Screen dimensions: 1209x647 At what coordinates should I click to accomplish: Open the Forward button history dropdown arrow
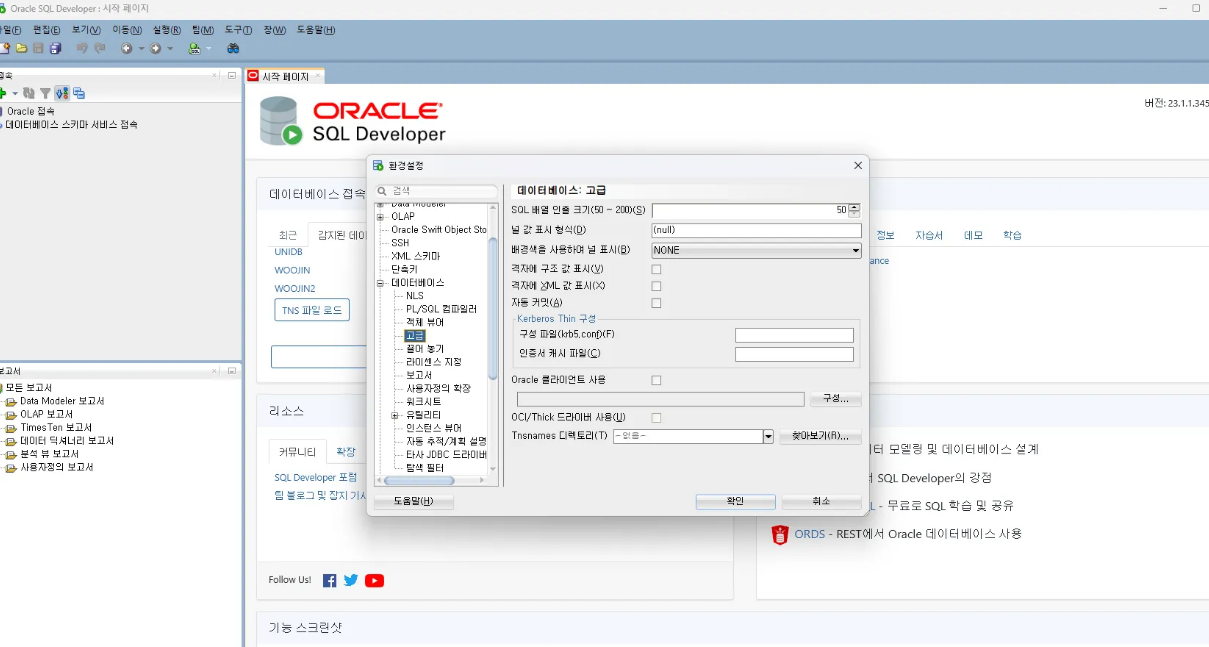click(170, 48)
